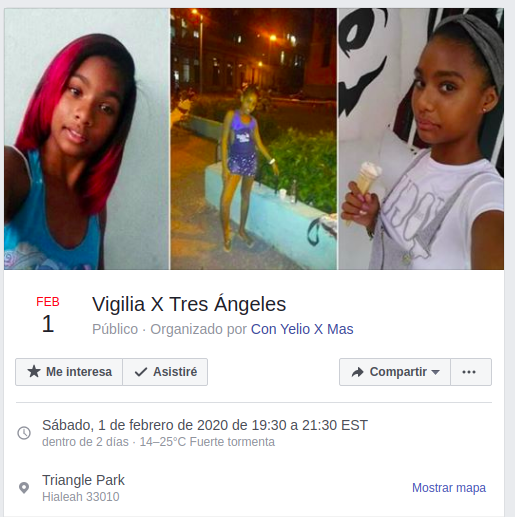Image resolution: width=515 pixels, height=517 pixels.
Task: Open the right photo with ice cream
Action: 421,139
